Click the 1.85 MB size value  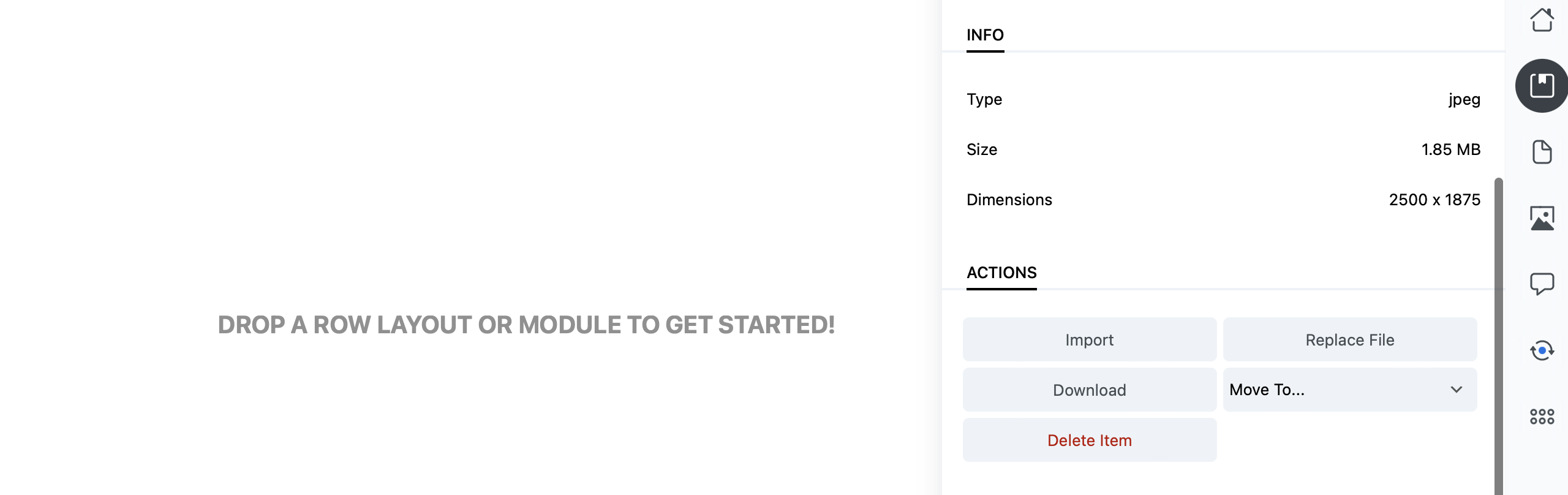[x=1450, y=149]
